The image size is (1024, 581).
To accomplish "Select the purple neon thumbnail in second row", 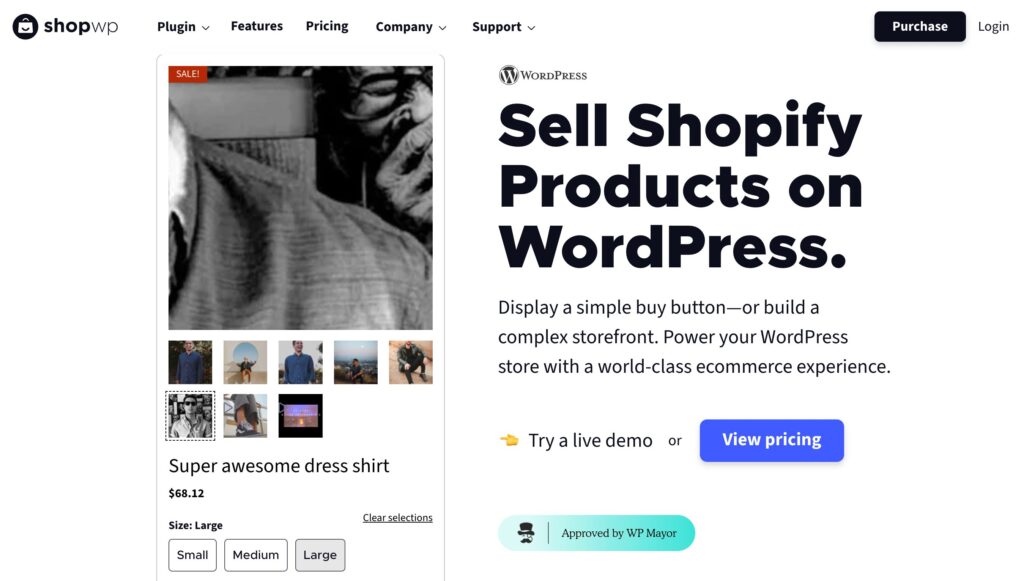I will [300, 415].
